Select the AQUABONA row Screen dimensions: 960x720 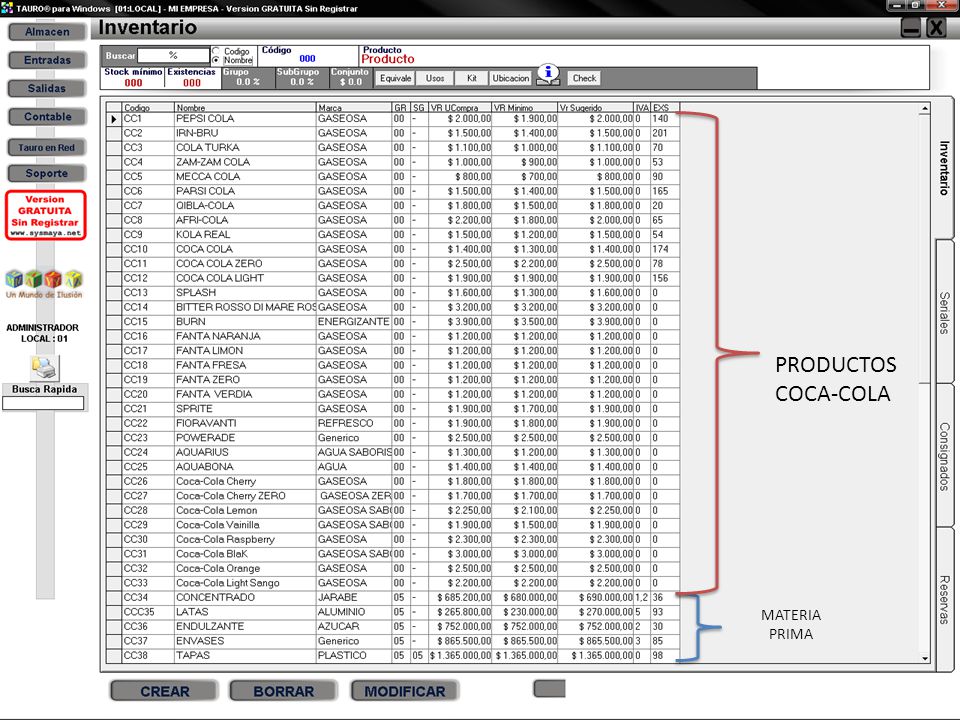392,467
